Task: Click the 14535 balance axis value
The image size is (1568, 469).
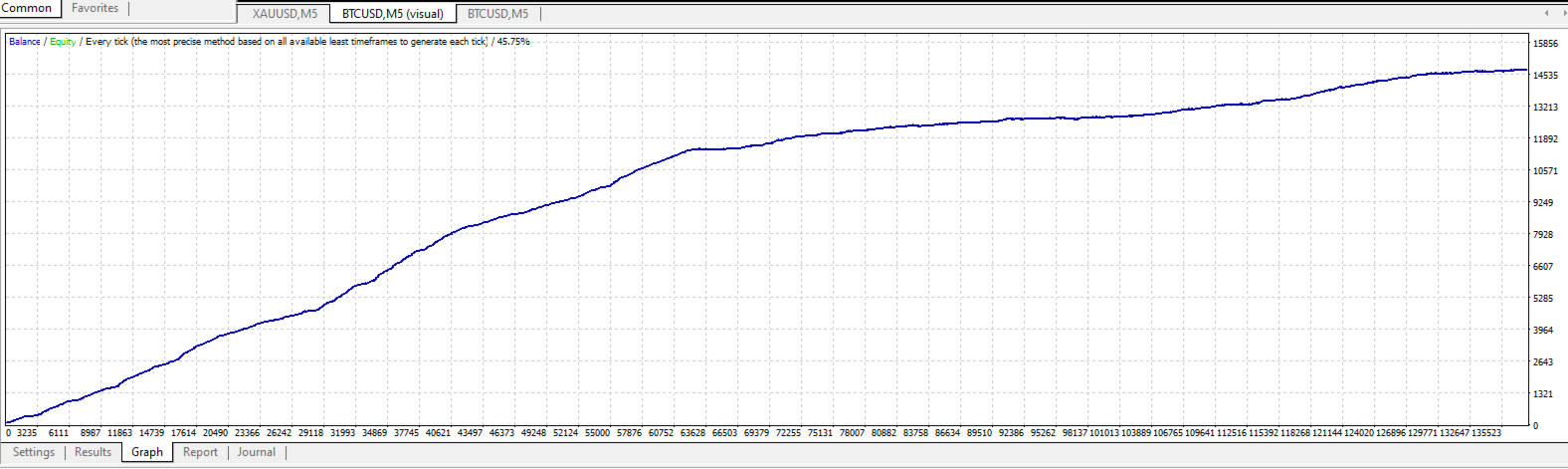Action: click(1545, 76)
